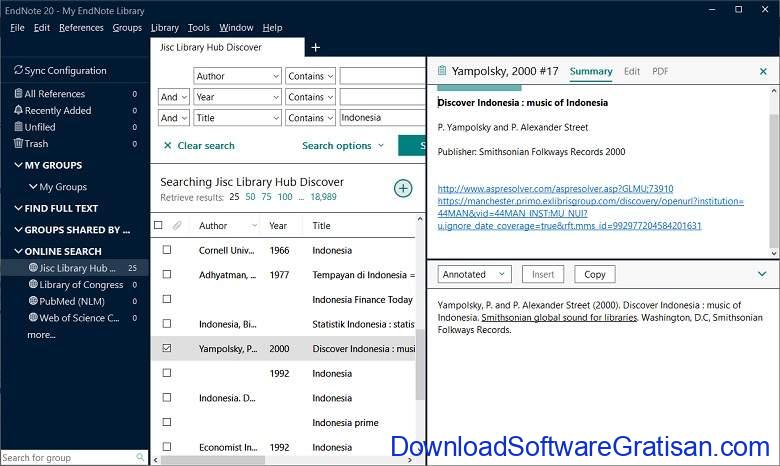Collapse the preview pane chevron
This screenshot has width=780, height=466.
coord(762,274)
